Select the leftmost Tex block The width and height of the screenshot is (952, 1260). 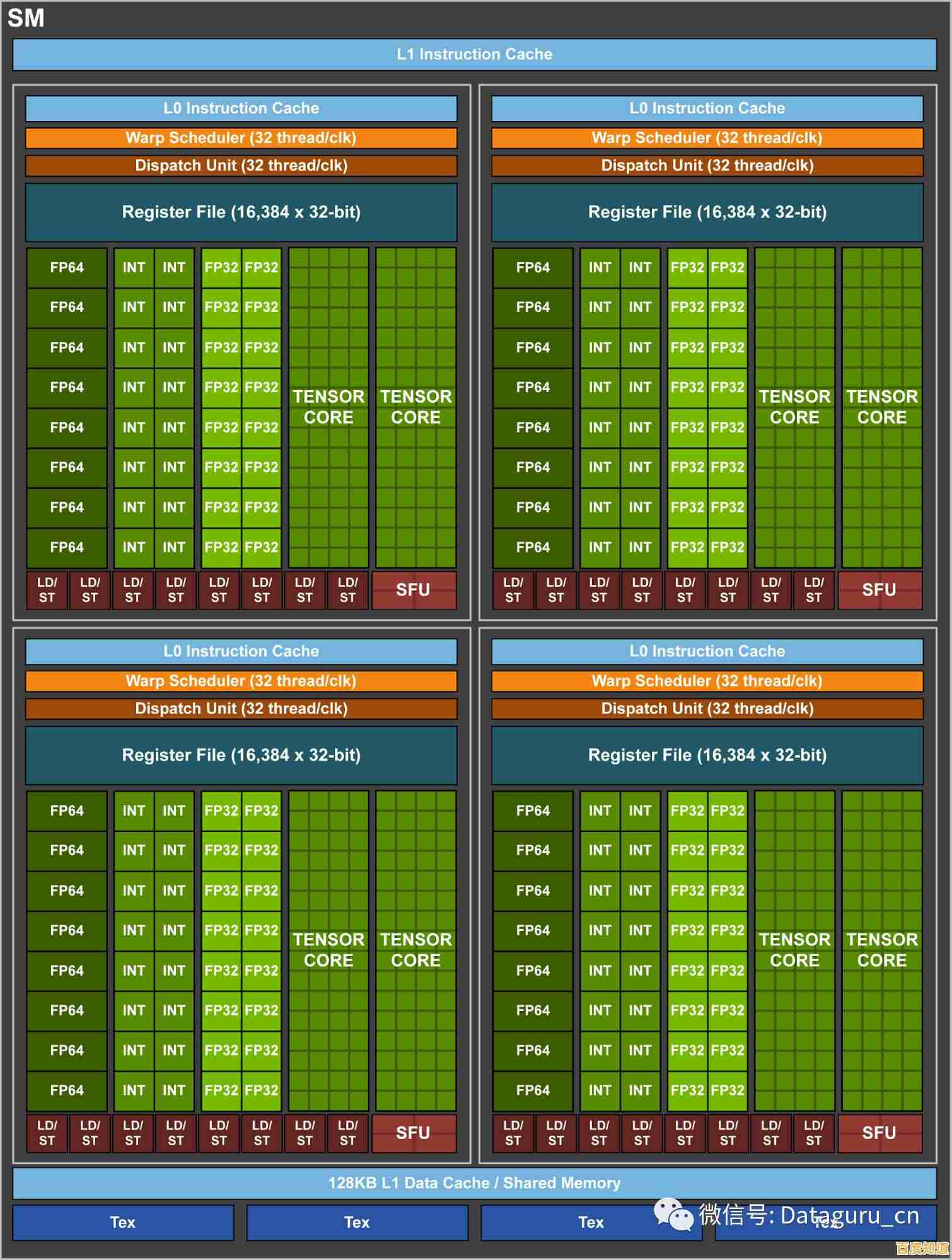coord(123,1223)
